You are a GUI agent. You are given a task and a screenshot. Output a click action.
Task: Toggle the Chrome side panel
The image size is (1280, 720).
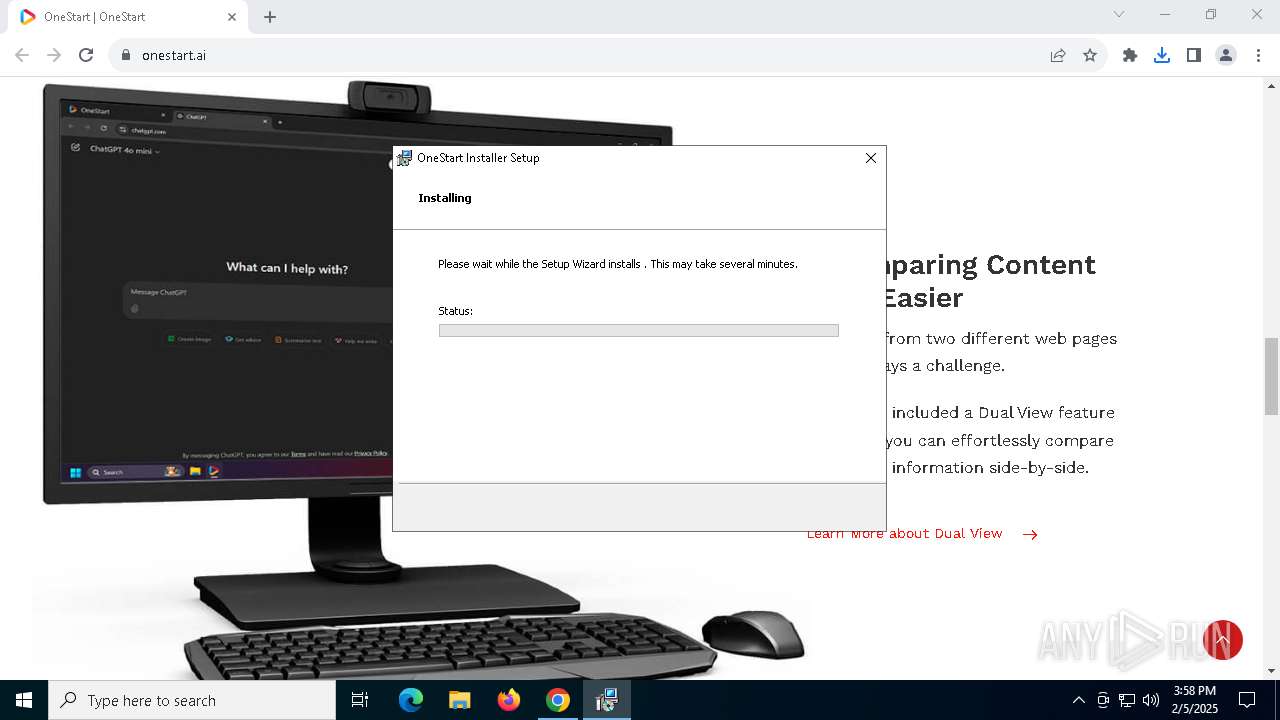pos(1194,55)
